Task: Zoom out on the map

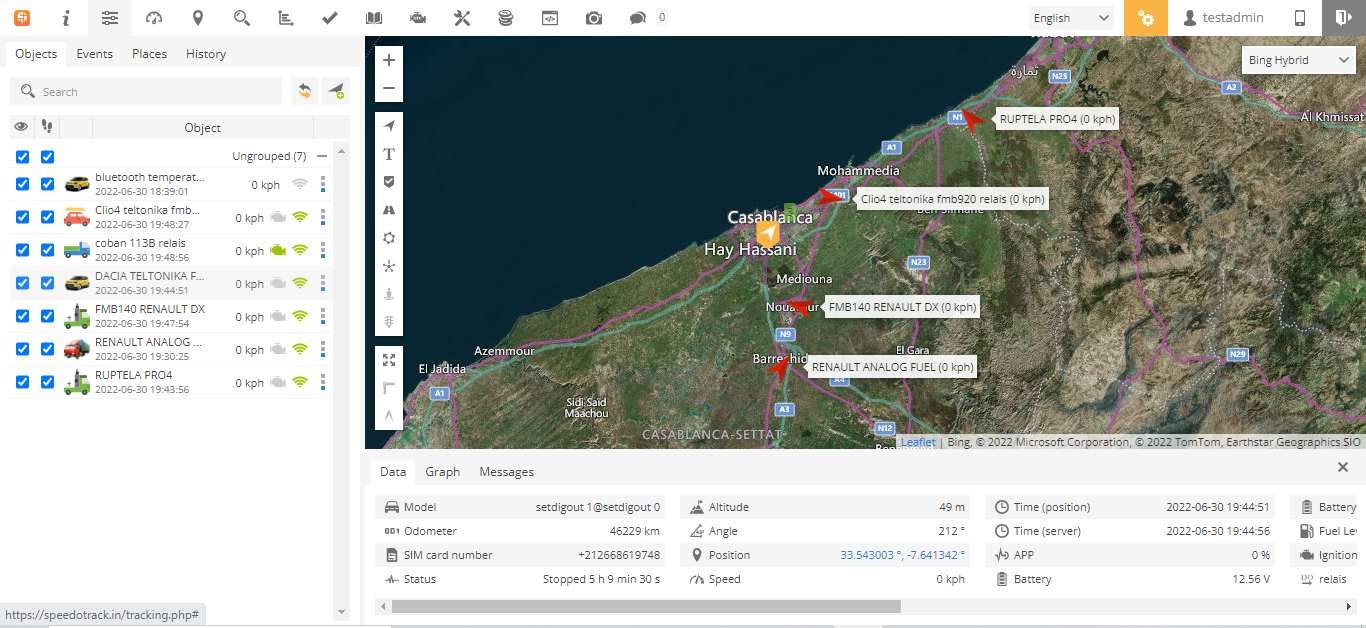Action: coord(389,88)
